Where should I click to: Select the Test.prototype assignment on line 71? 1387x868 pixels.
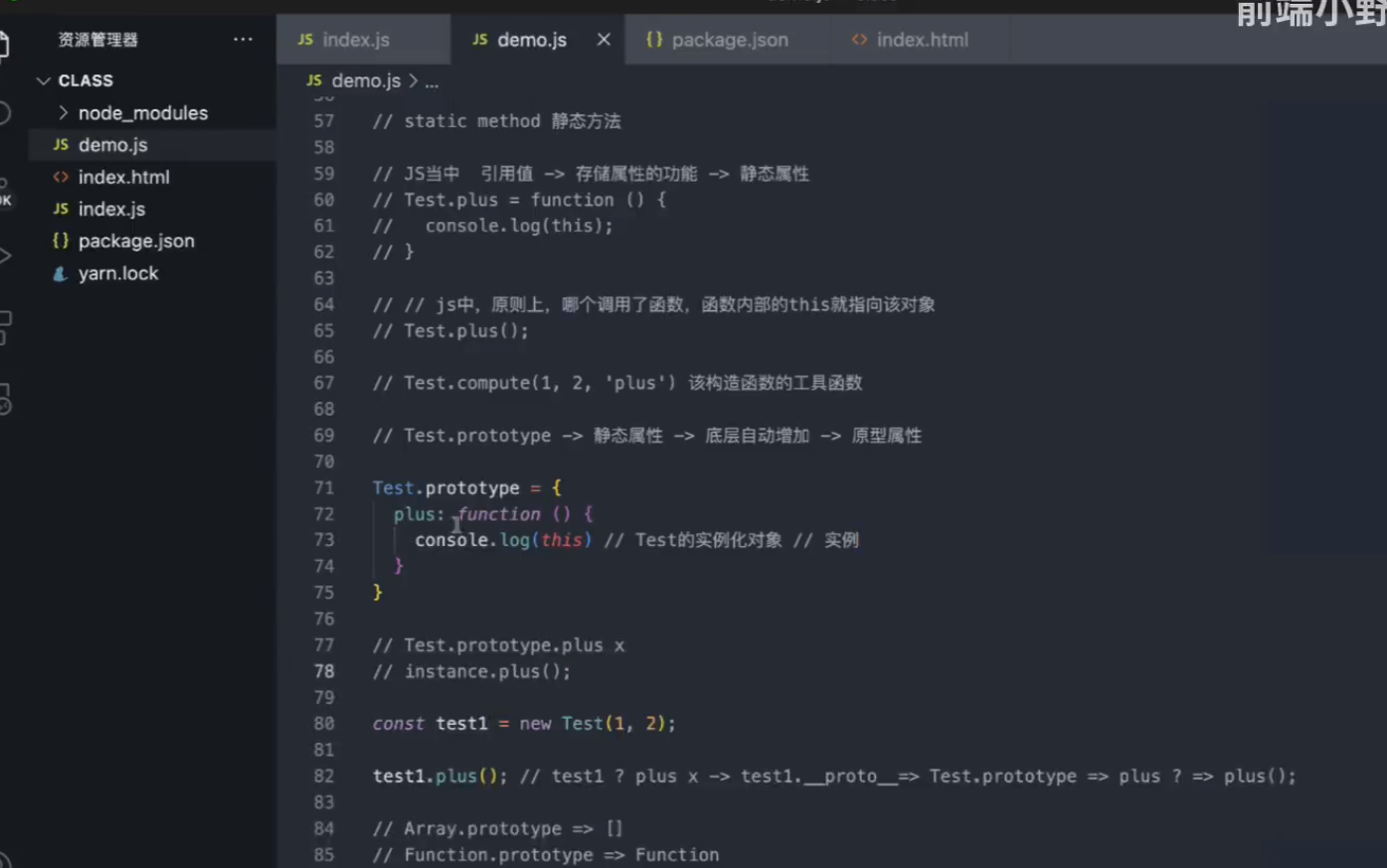[445, 487]
